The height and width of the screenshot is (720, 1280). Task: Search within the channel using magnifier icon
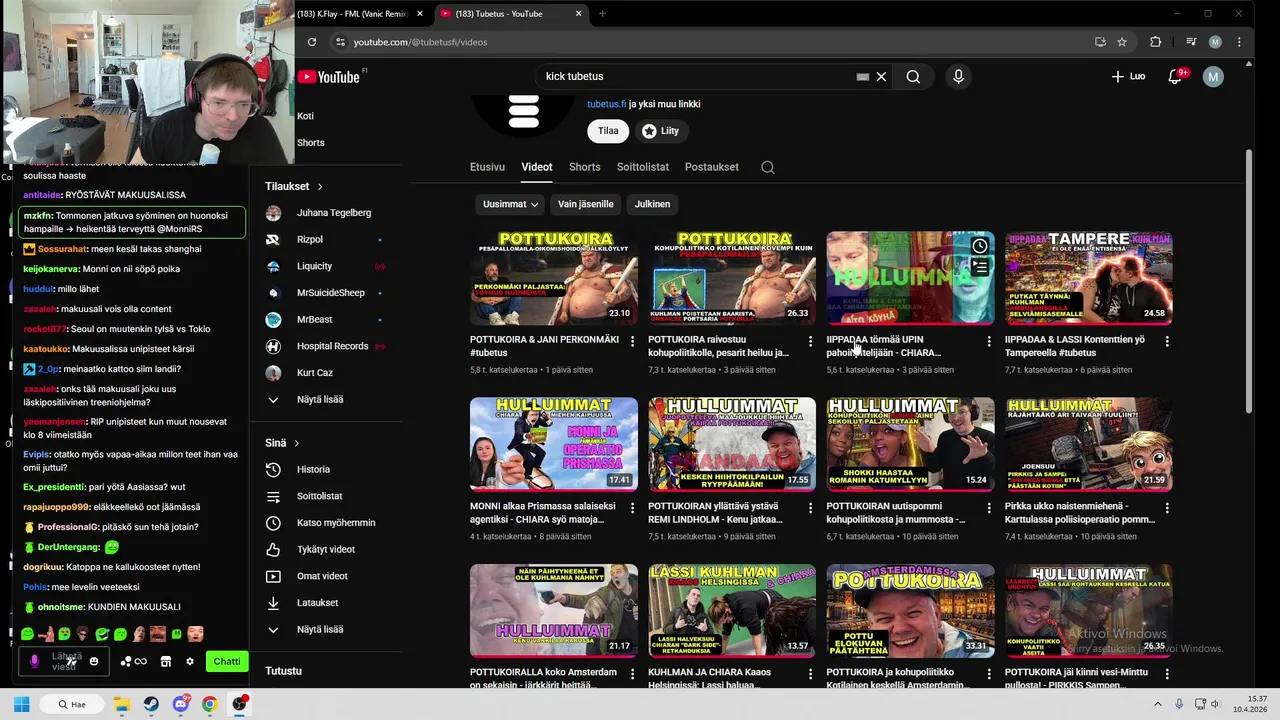[x=768, y=167]
